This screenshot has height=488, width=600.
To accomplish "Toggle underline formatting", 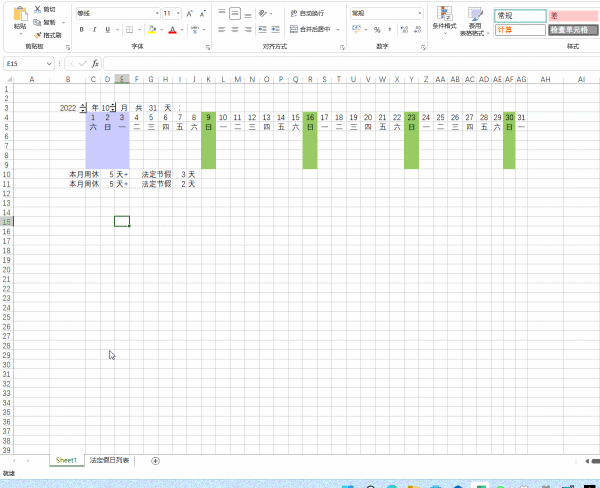I will [x=107, y=30].
